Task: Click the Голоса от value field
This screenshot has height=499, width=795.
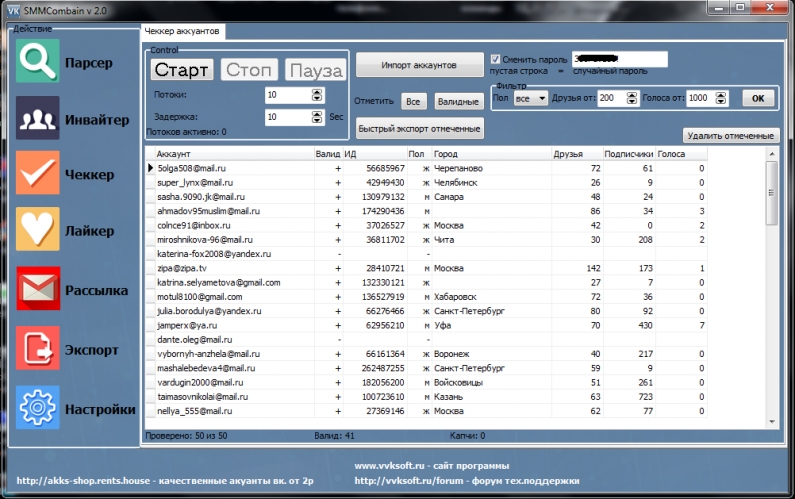Action: tap(701, 98)
